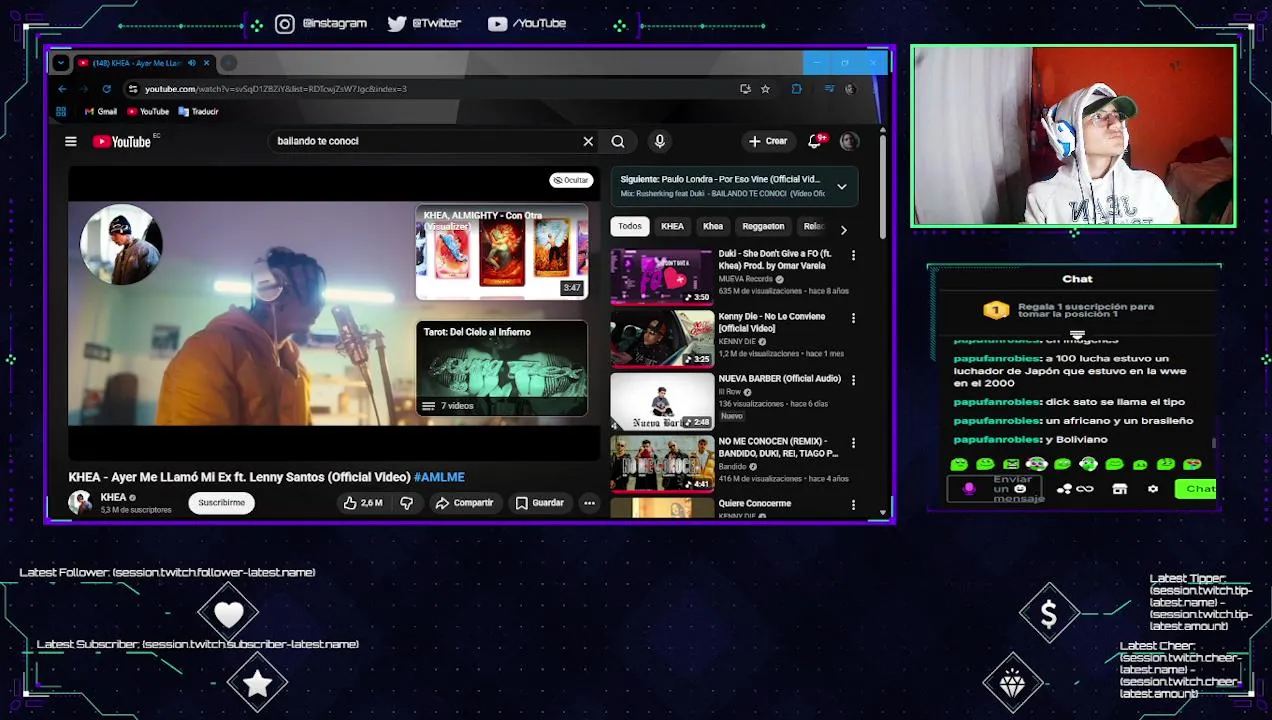Start voice search with the microphone
This screenshot has width=1272, height=720.
coord(659,141)
